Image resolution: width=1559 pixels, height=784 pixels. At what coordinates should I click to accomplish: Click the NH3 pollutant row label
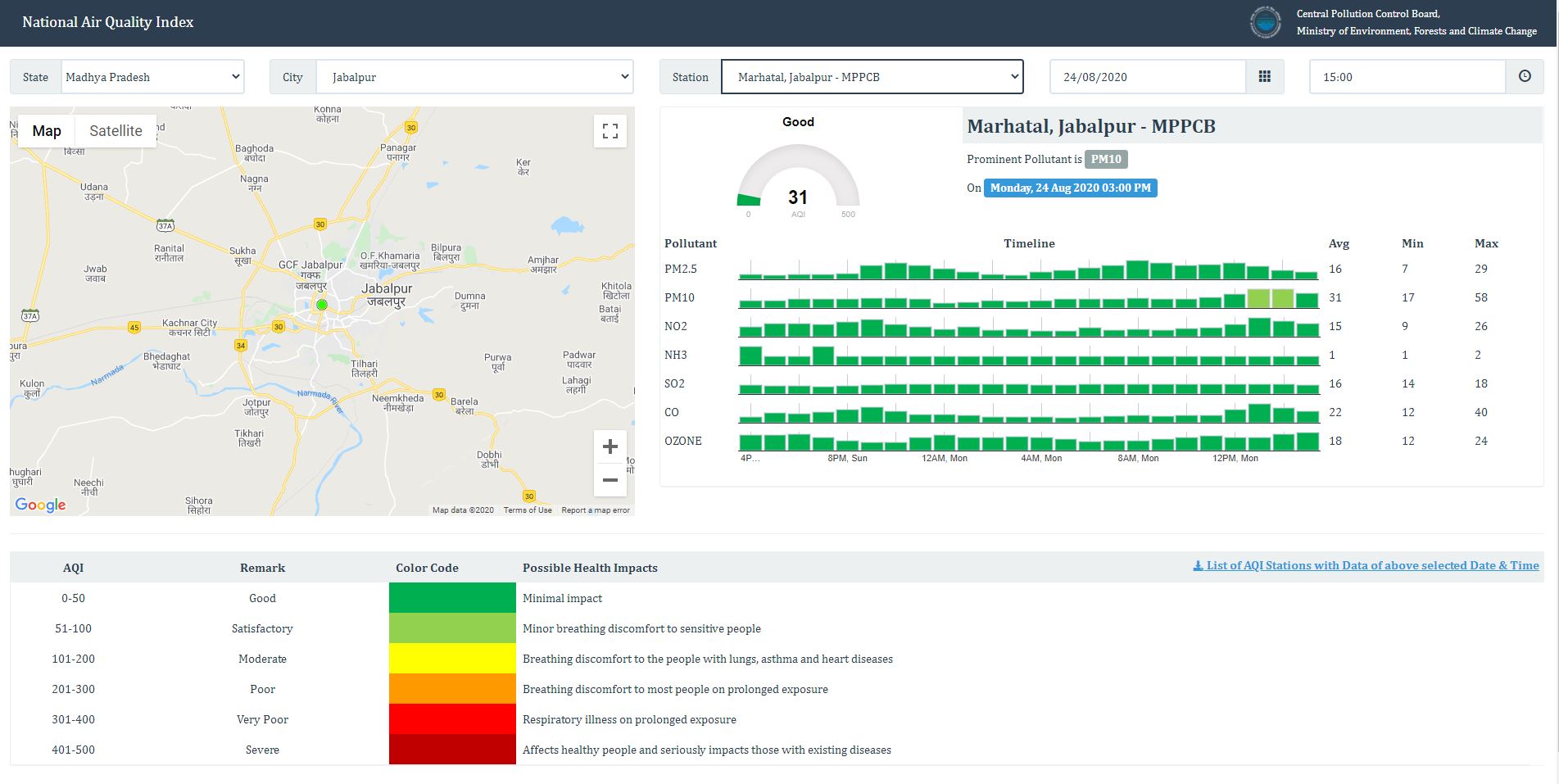point(676,355)
